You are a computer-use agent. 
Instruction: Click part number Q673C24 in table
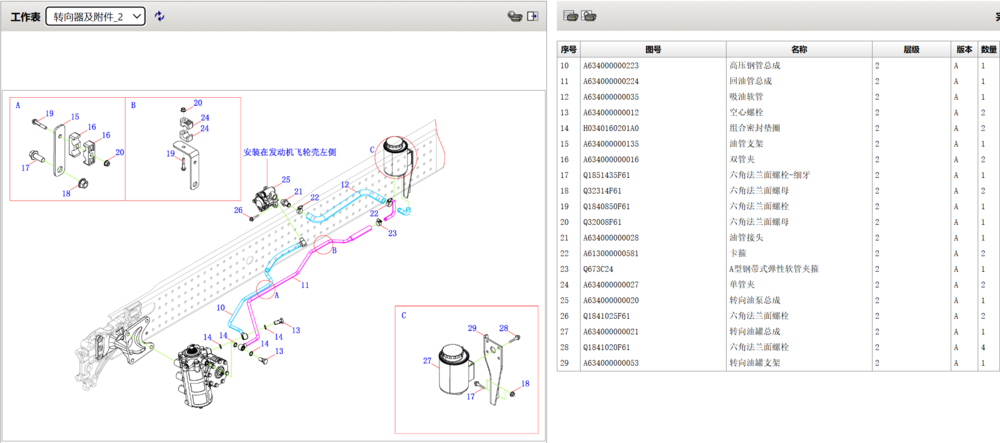(x=599, y=269)
